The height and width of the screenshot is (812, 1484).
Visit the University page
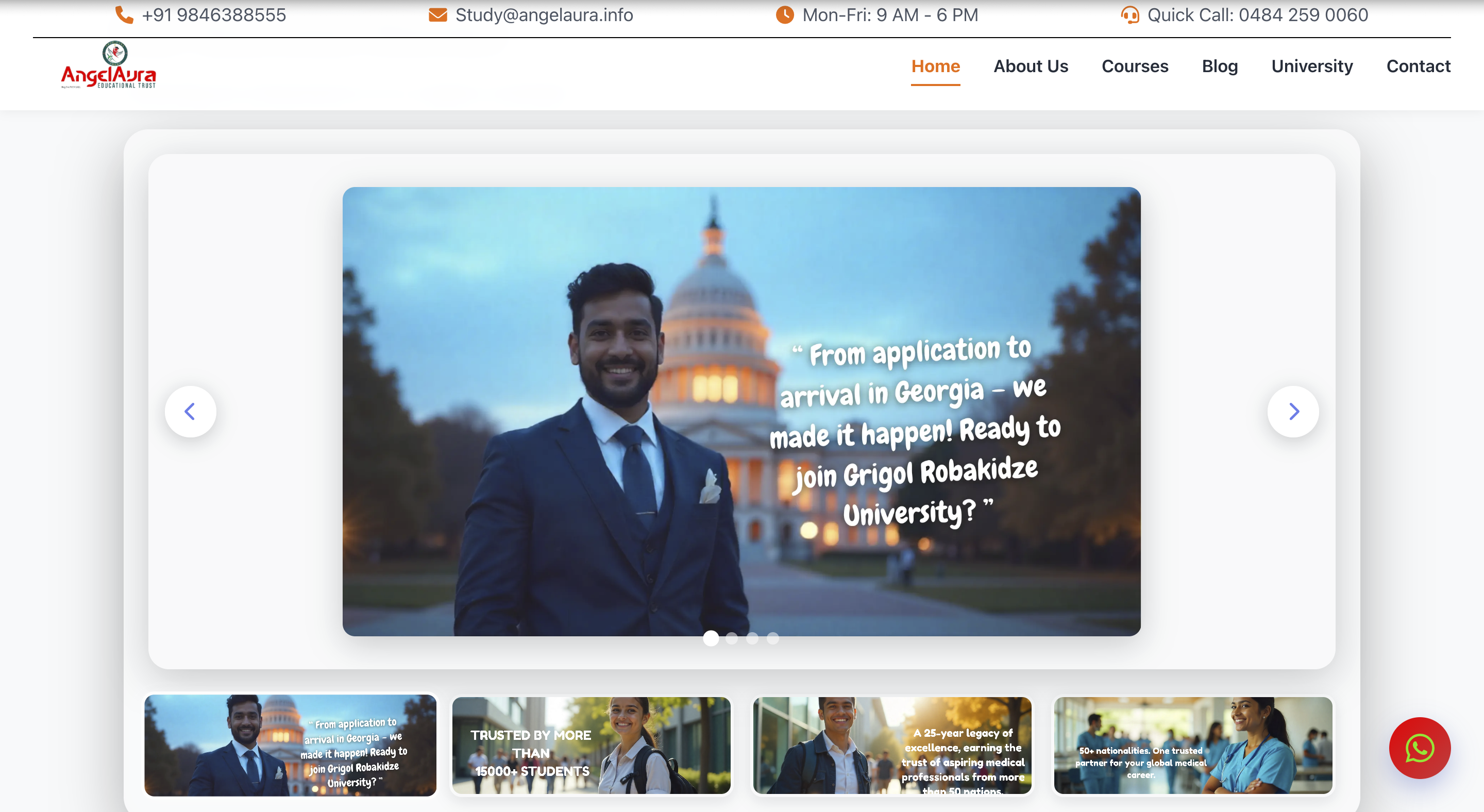1312,66
